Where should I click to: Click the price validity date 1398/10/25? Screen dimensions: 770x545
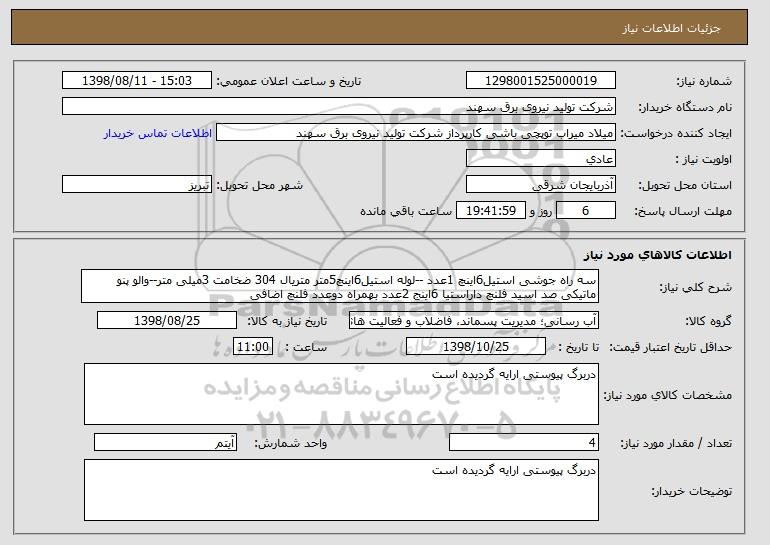(476, 347)
